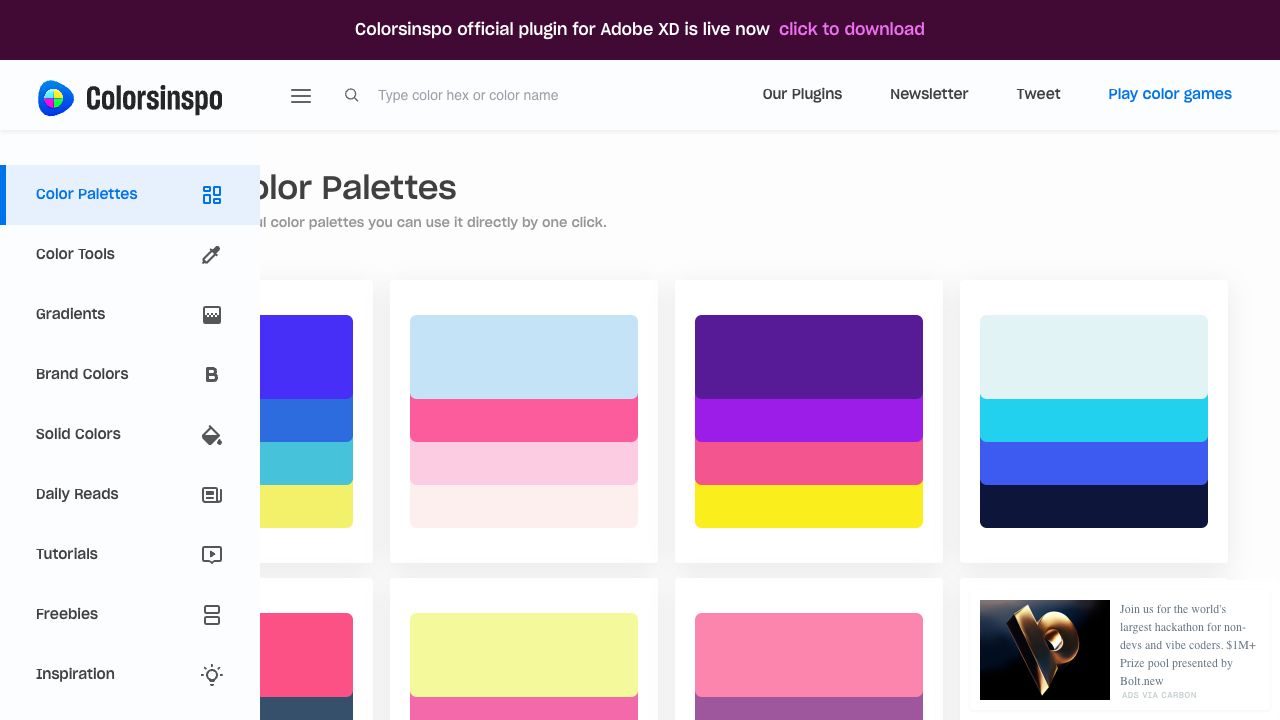The height and width of the screenshot is (720, 1280).
Task: Click the search magnifier icon
Action: click(351, 95)
